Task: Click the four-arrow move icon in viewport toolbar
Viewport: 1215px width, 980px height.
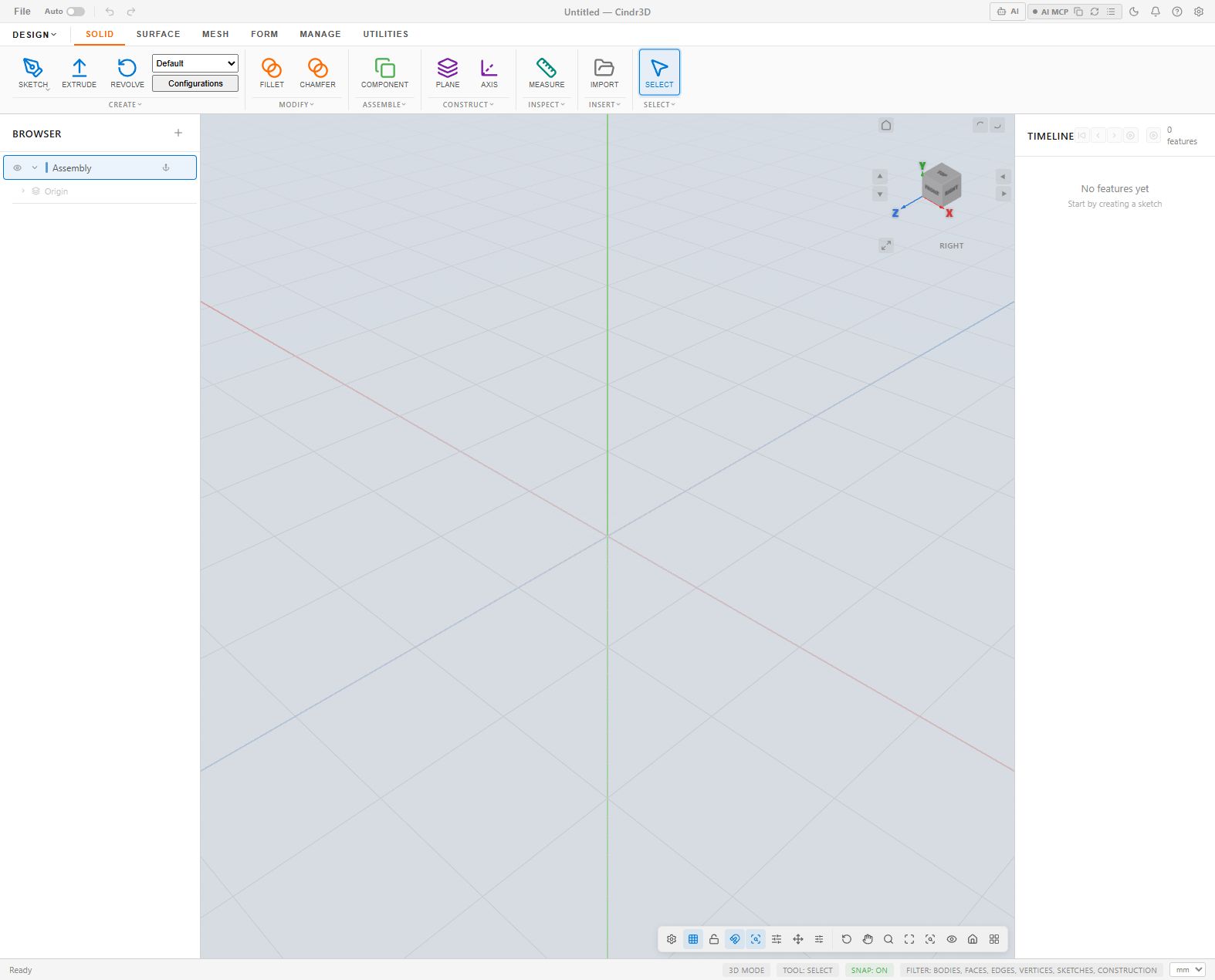Action: [x=798, y=939]
